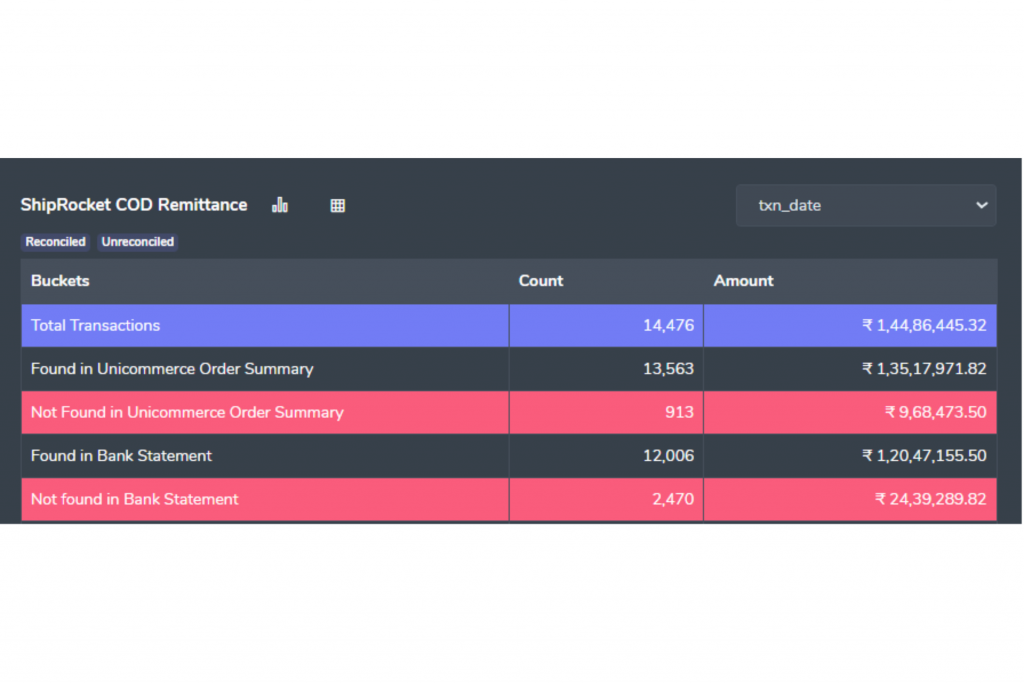This screenshot has height=683, width=1024.
Task: Click count value 12,006
Action: coord(668,456)
